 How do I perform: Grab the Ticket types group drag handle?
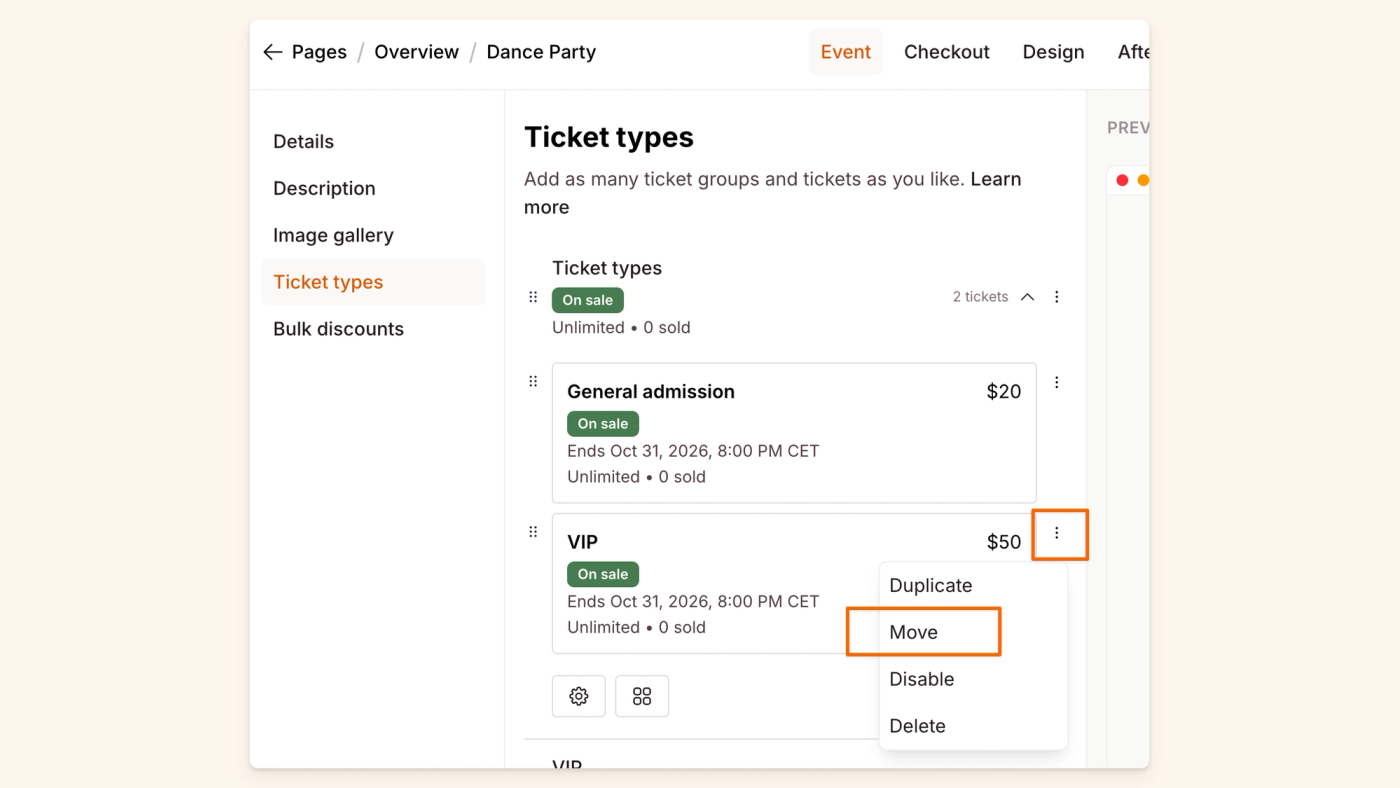(x=533, y=297)
